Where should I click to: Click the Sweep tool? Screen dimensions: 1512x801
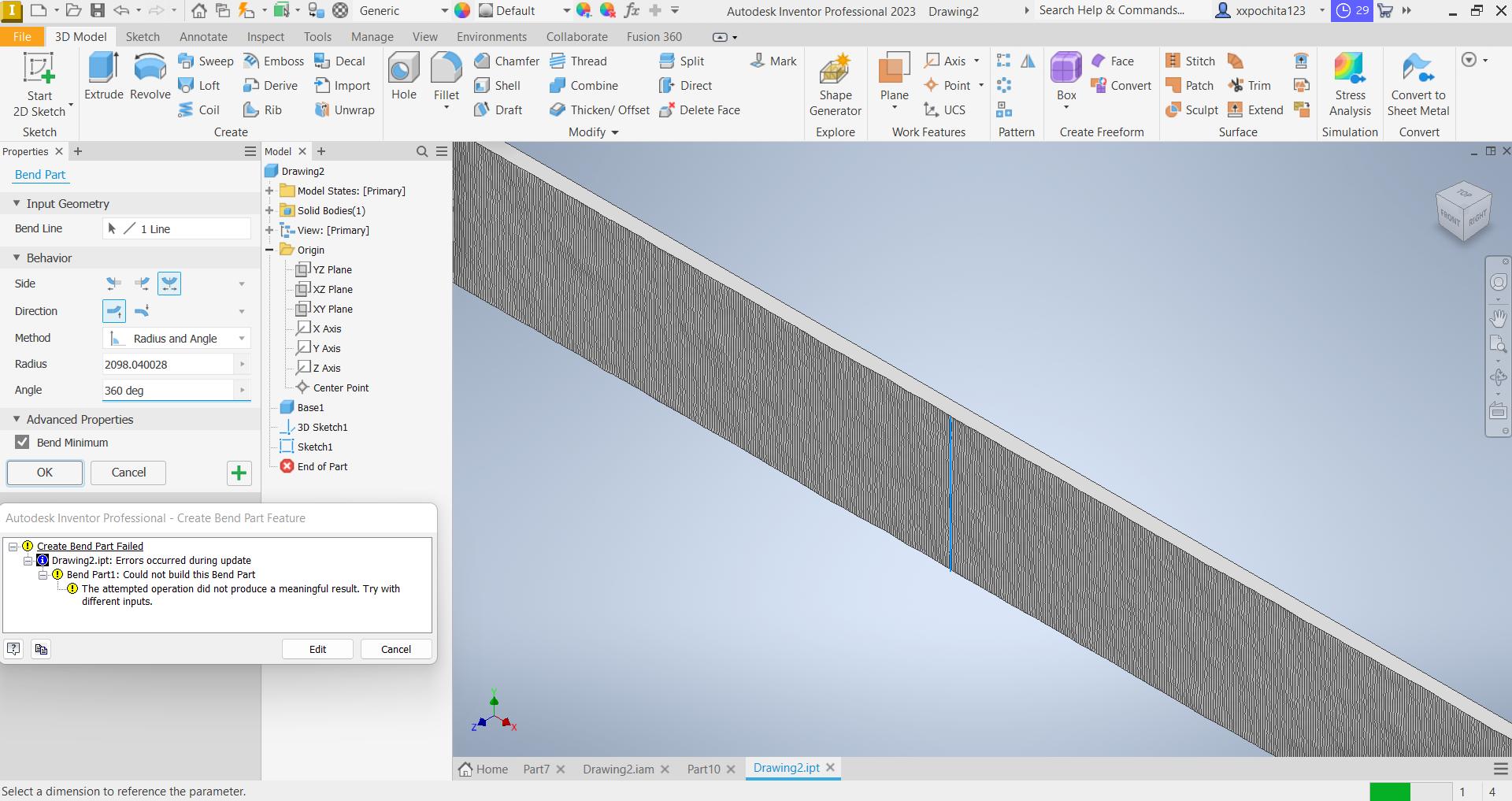point(206,61)
